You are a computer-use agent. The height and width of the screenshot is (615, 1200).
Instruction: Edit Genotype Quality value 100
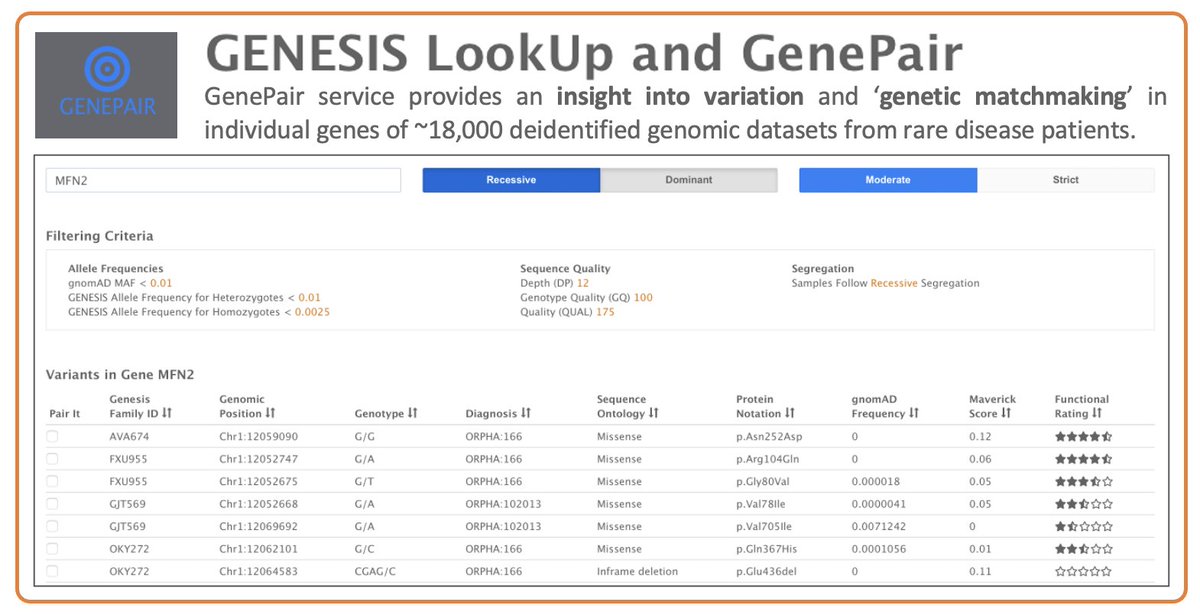(x=643, y=297)
